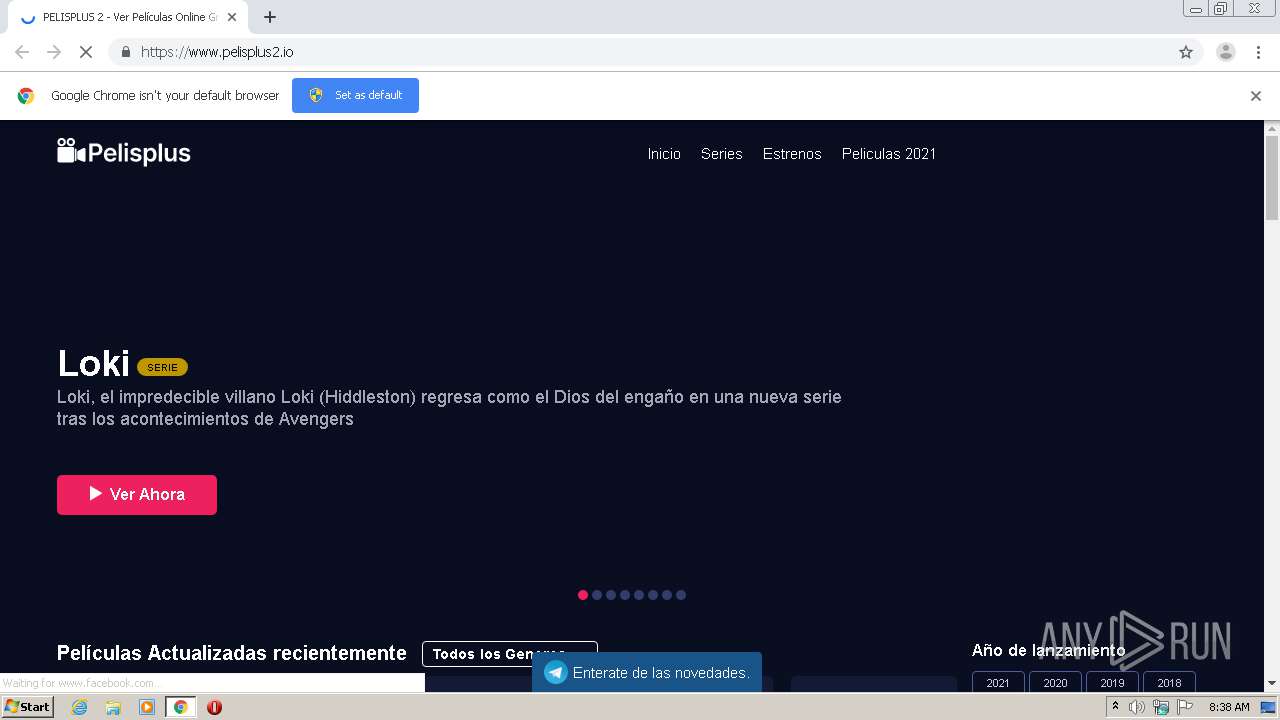Image resolution: width=1280 pixels, height=720 pixels.
Task: Click the browser forward arrow
Action: point(54,52)
